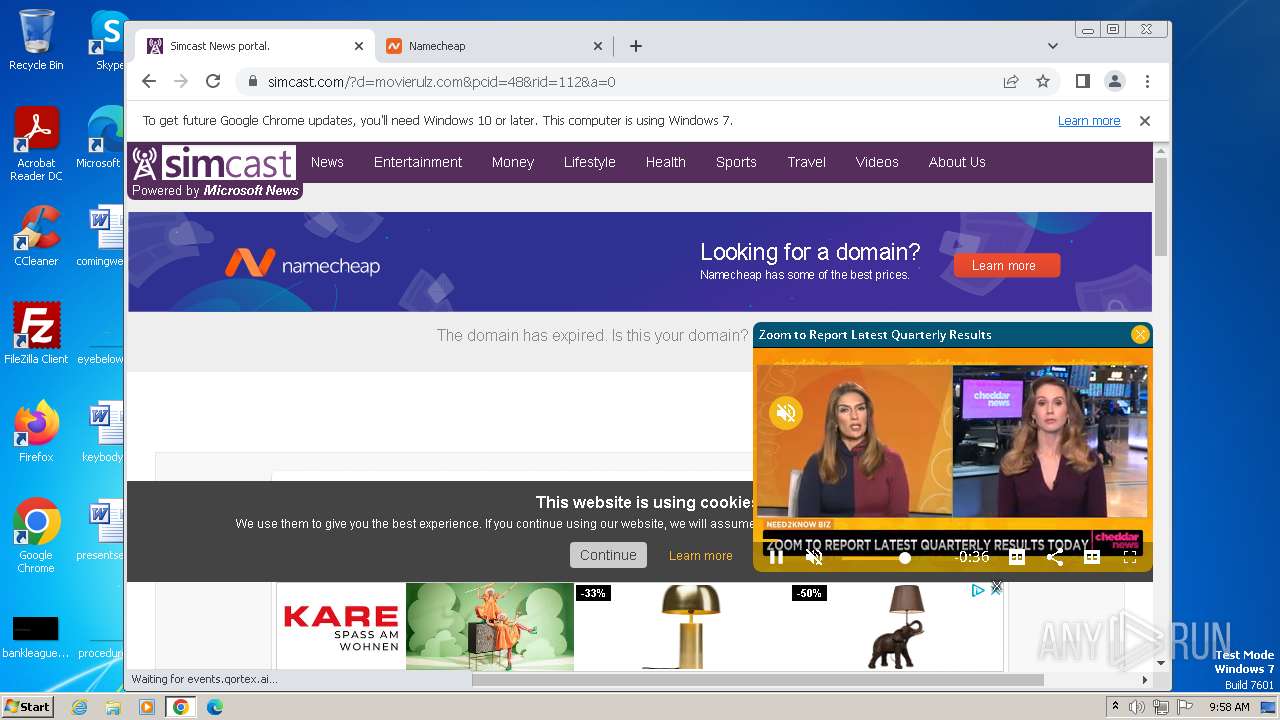Viewport: 1280px width, 720px height.
Task: Open the Lifestyle section
Action: coord(589,162)
